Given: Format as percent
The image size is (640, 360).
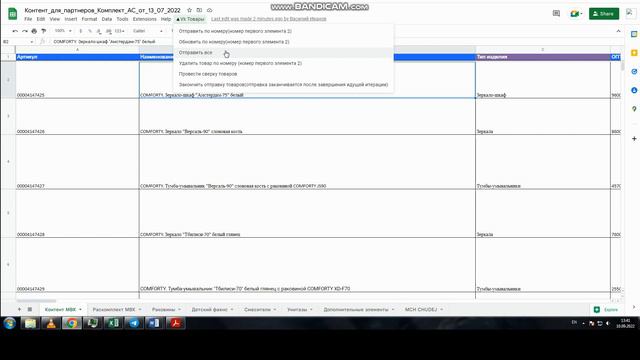Looking at the screenshot, I should 90,31.
